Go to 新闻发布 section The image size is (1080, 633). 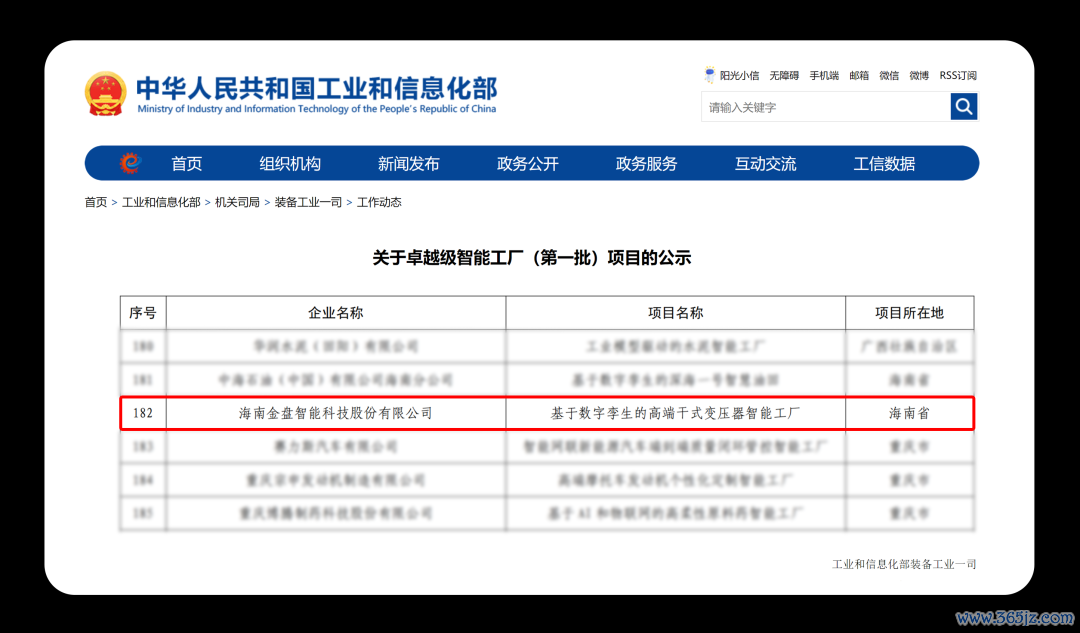(x=408, y=164)
